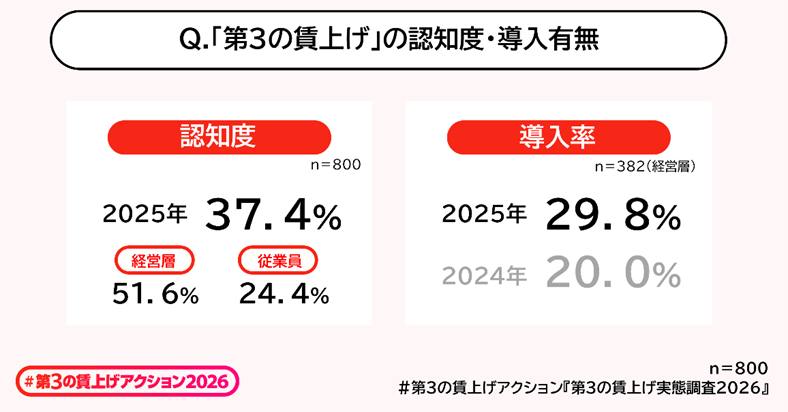Select the 2025年 label beside 29.8%
The width and height of the screenshot is (788, 412).
484,215
